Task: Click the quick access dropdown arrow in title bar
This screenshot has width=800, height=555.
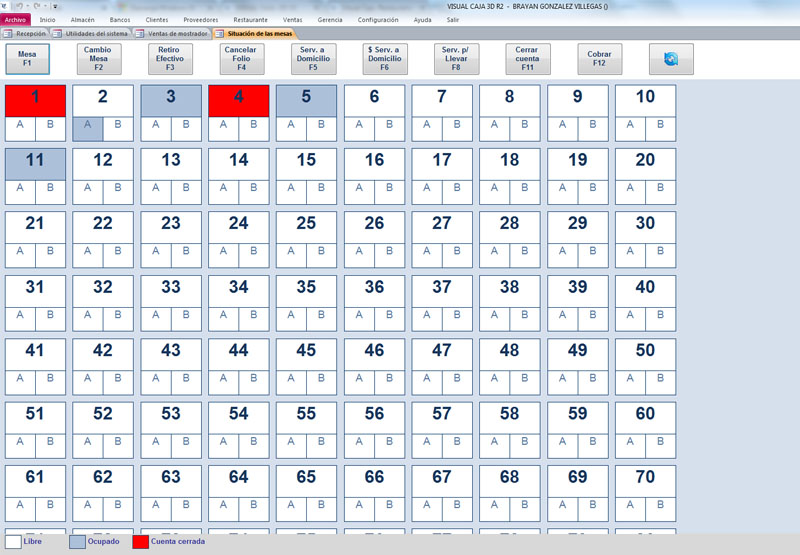Action: coord(56,6)
